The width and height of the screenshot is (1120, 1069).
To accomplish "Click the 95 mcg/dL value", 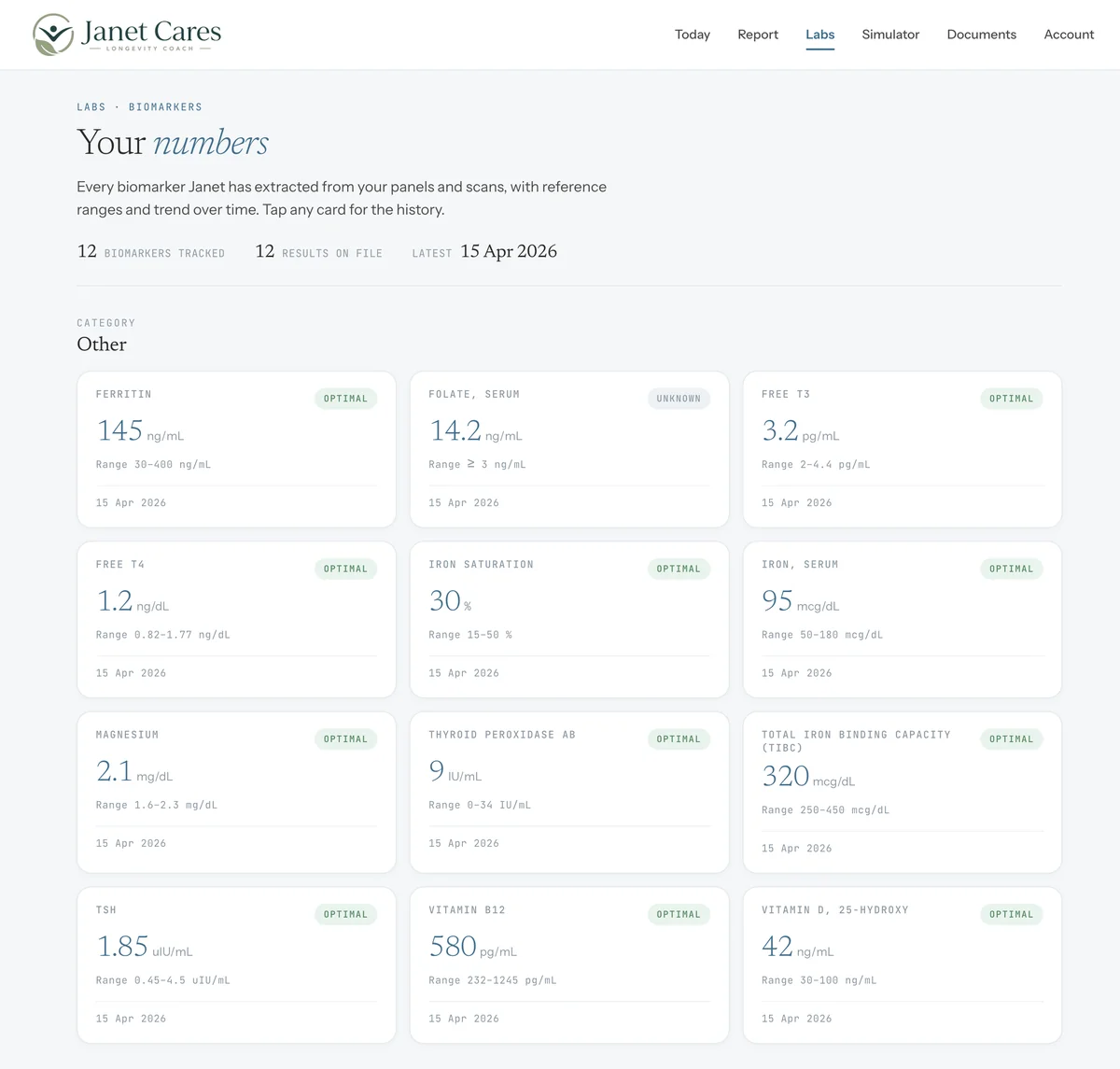I will coord(801,601).
